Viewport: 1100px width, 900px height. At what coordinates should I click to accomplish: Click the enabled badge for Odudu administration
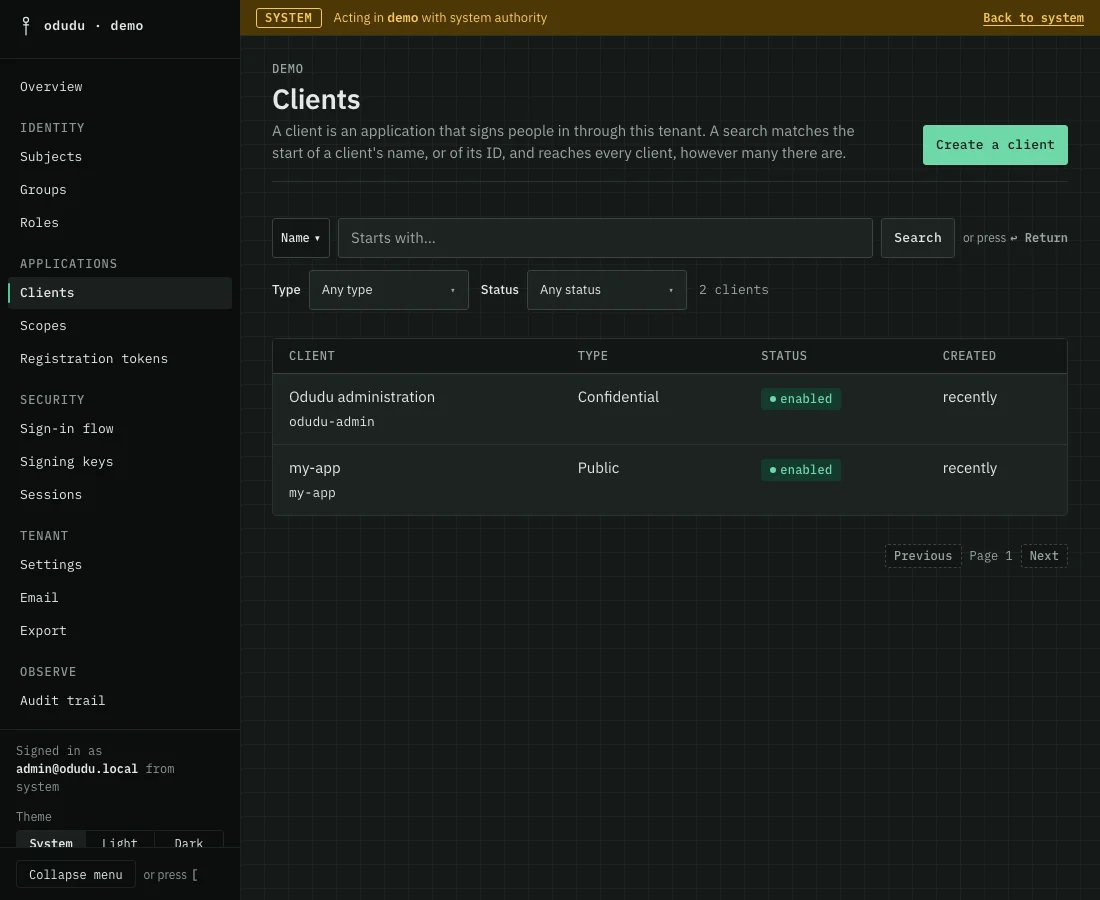(x=800, y=398)
